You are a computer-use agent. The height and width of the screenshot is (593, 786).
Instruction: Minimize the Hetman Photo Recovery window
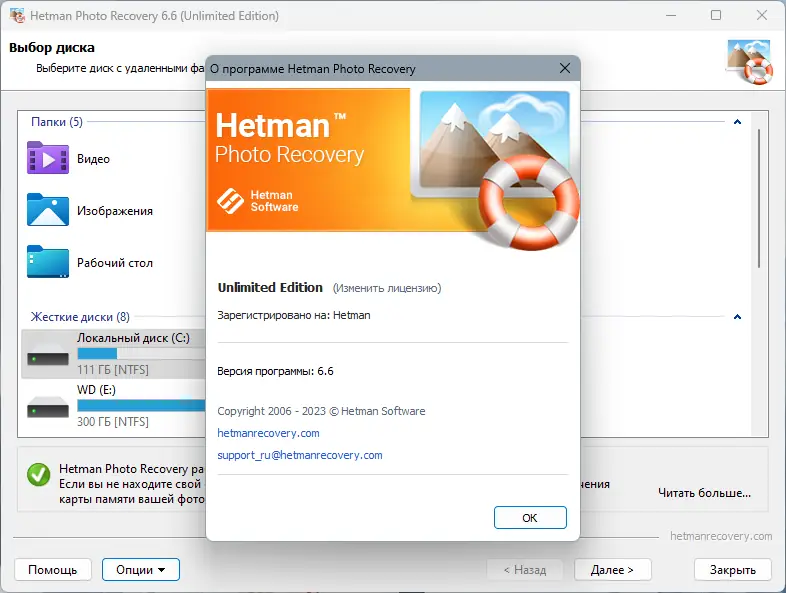[x=671, y=16]
